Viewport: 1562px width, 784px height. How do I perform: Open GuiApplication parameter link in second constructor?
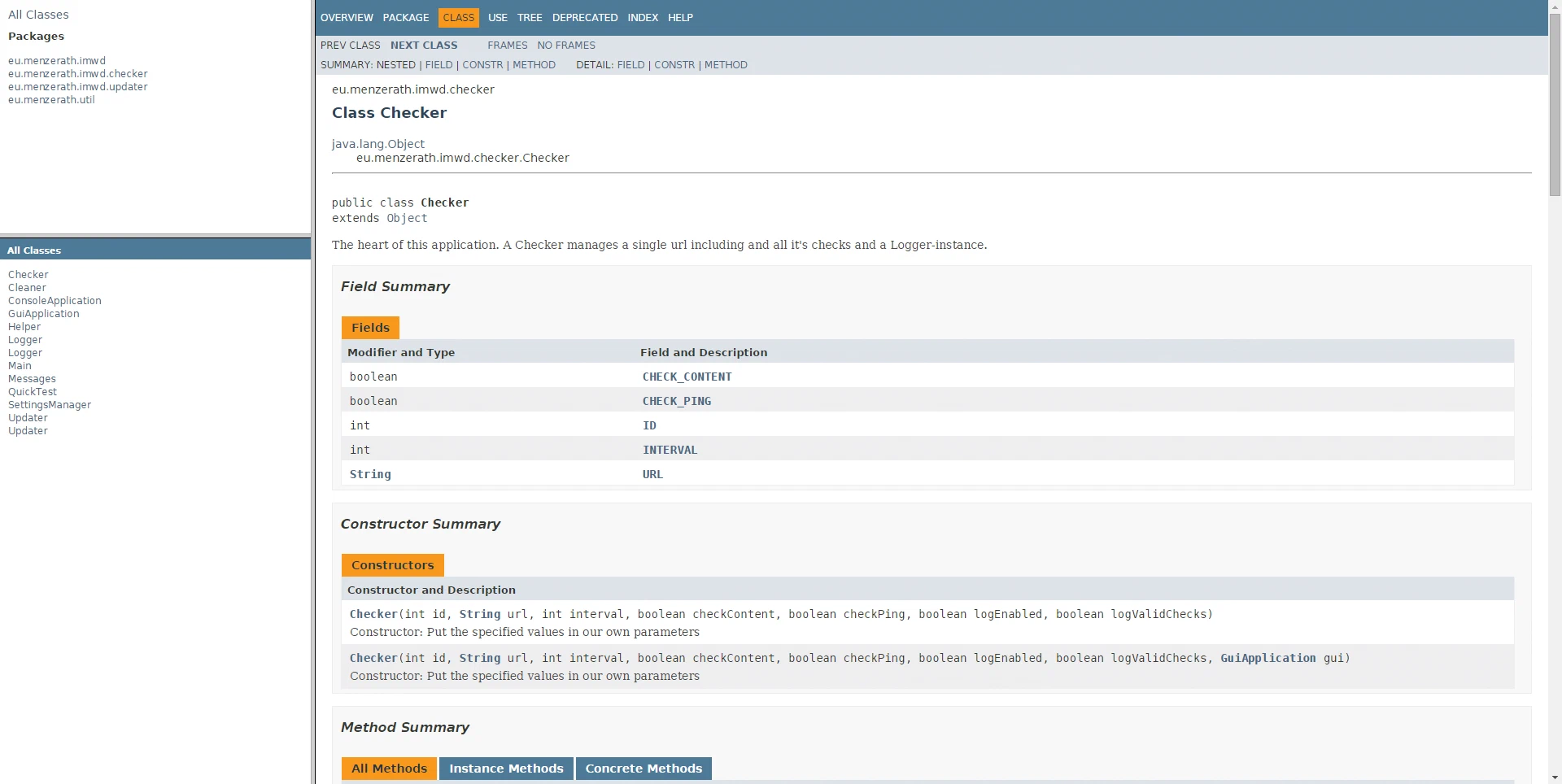tap(1267, 658)
